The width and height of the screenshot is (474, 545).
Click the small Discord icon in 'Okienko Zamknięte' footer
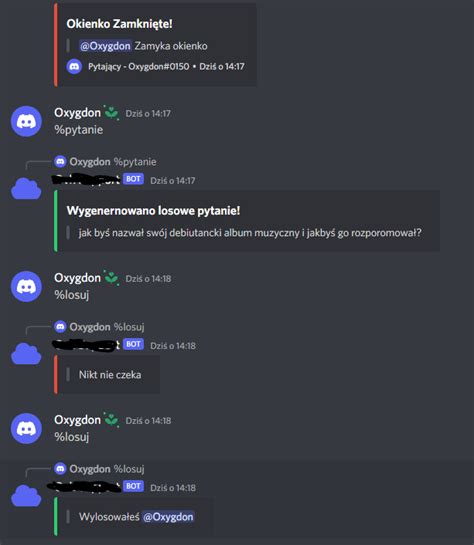pos(74,66)
